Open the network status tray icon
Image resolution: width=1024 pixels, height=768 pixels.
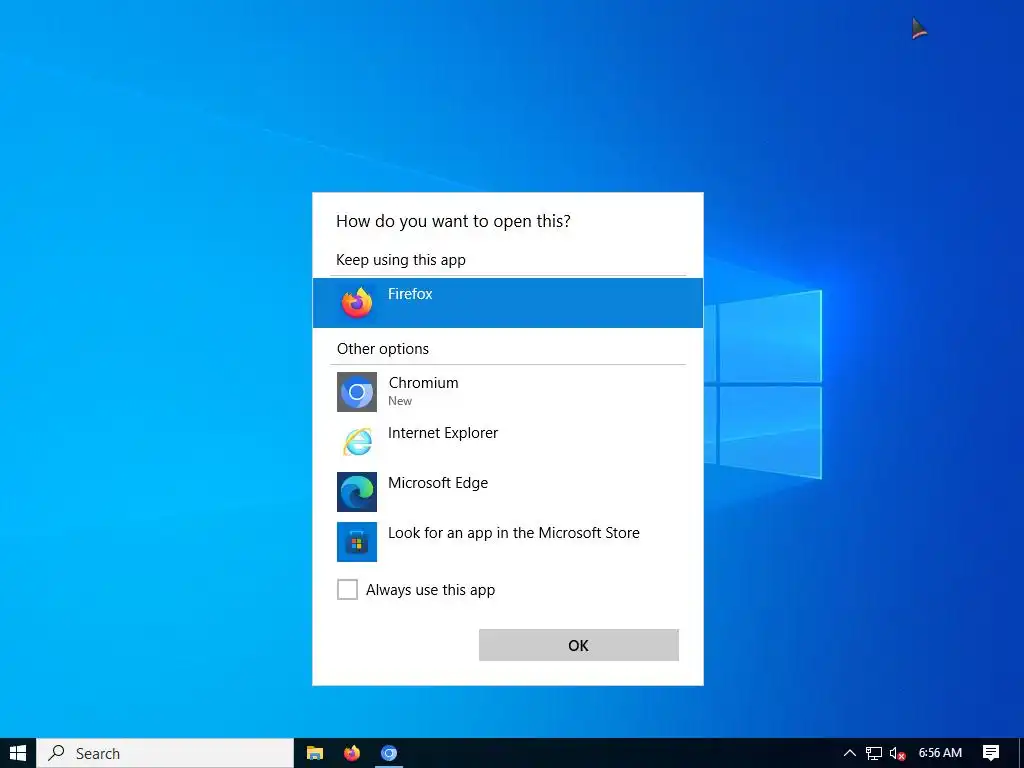point(874,753)
